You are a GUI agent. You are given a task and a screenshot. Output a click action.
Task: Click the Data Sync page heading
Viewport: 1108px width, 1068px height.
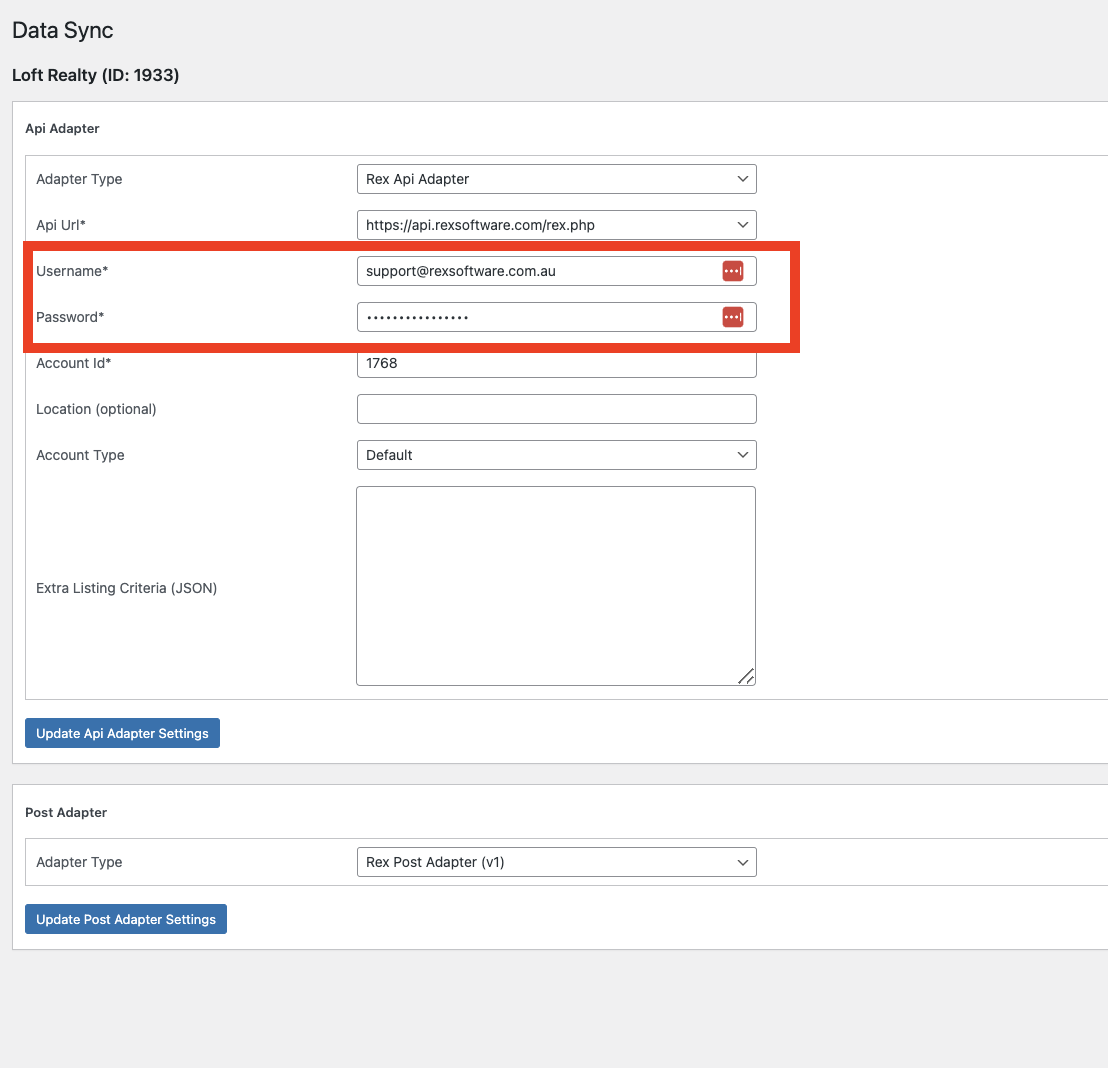[63, 30]
